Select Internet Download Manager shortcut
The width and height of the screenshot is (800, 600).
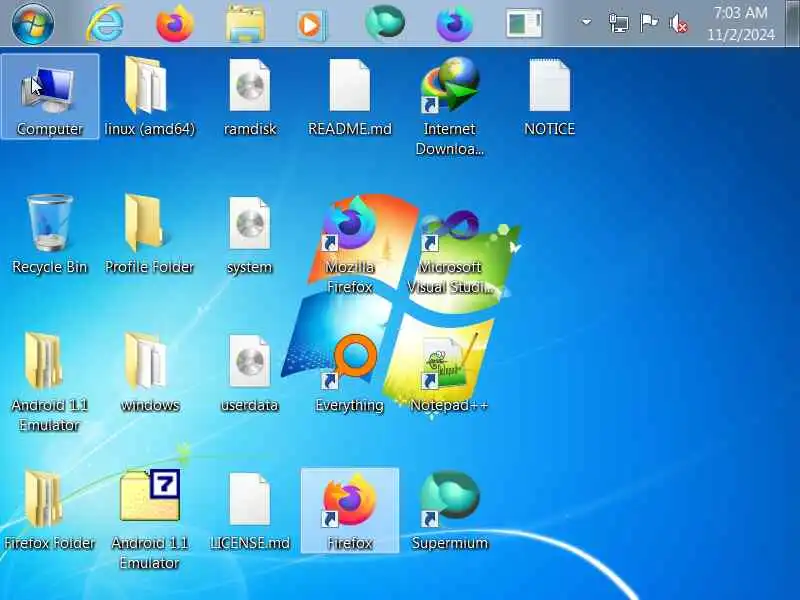click(x=449, y=106)
